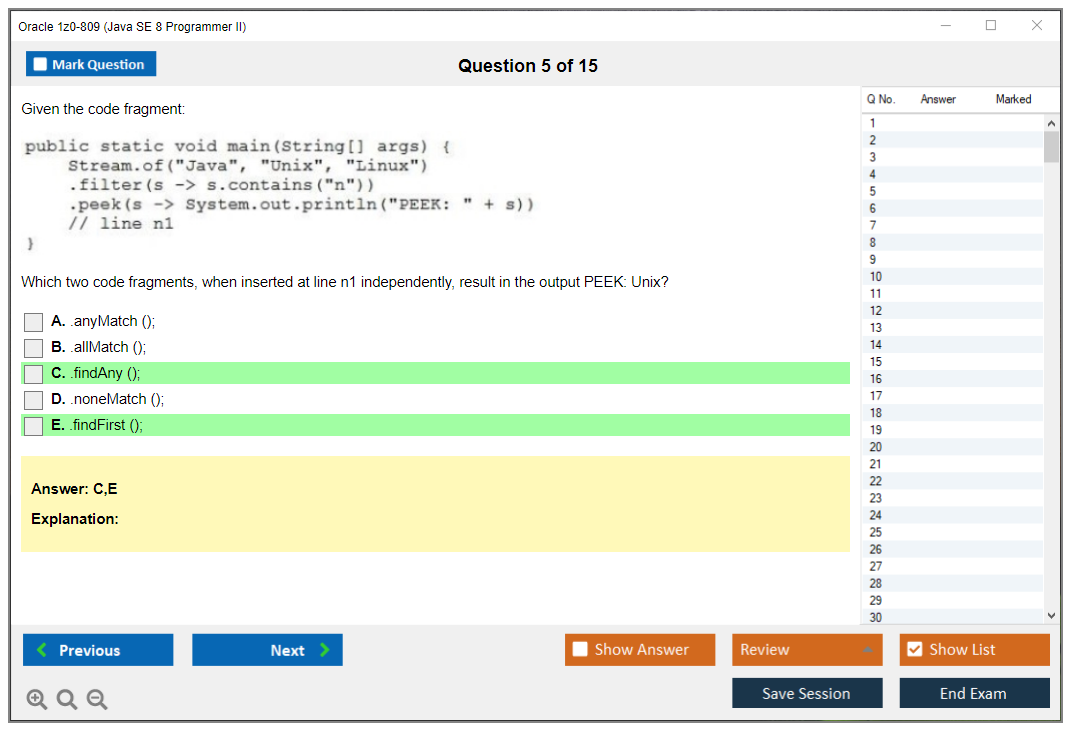1075x735 pixels.
Task: Check answer option A anyMatch
Action: click(33, 321)
